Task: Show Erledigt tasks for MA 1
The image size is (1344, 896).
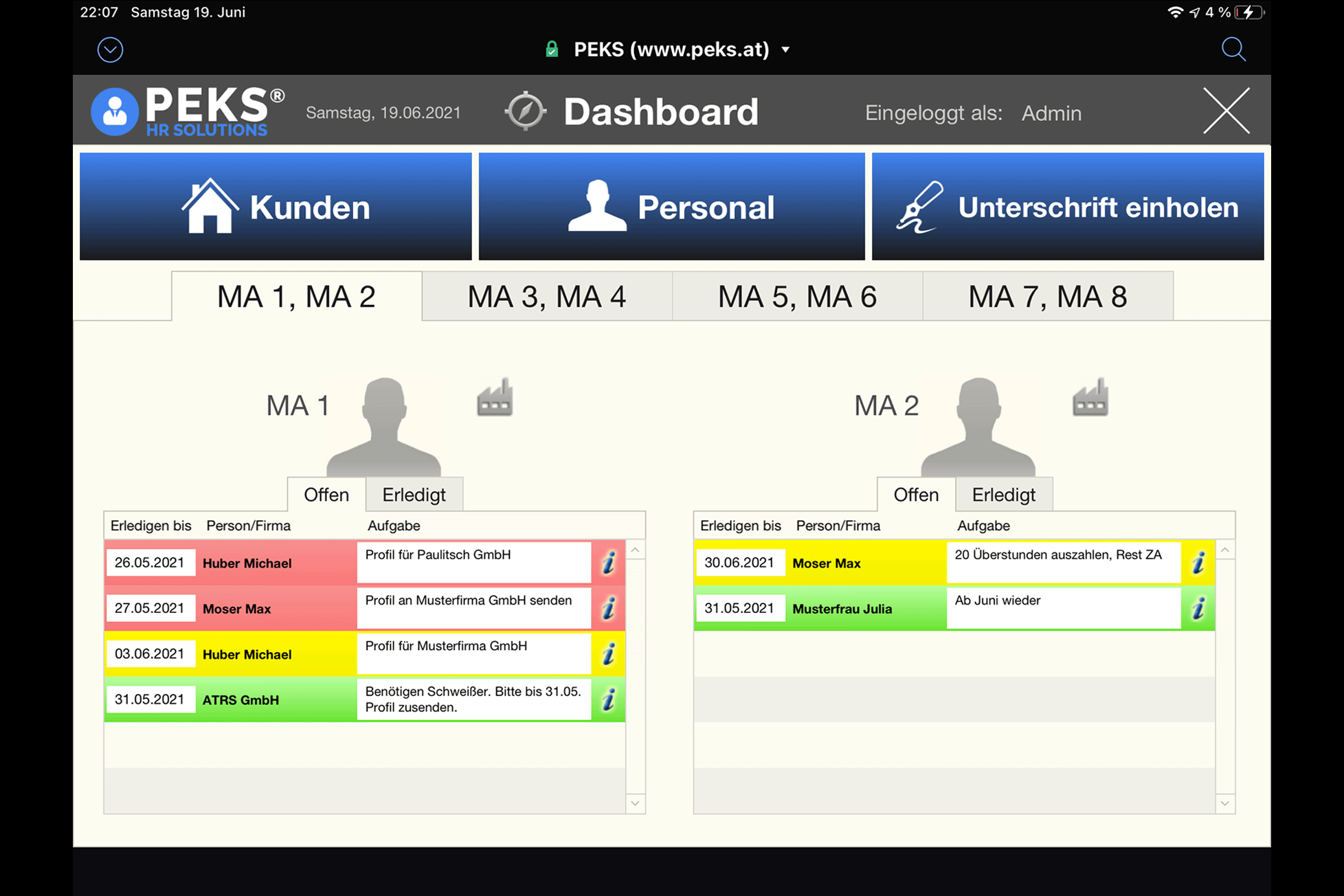Action: (414, 495)
